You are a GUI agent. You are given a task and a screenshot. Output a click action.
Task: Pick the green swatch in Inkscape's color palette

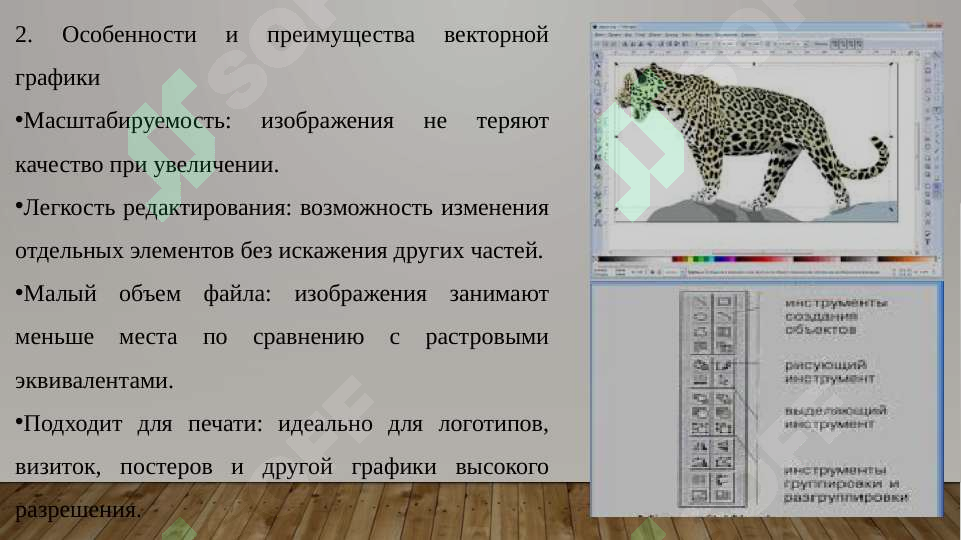(703, 259)
